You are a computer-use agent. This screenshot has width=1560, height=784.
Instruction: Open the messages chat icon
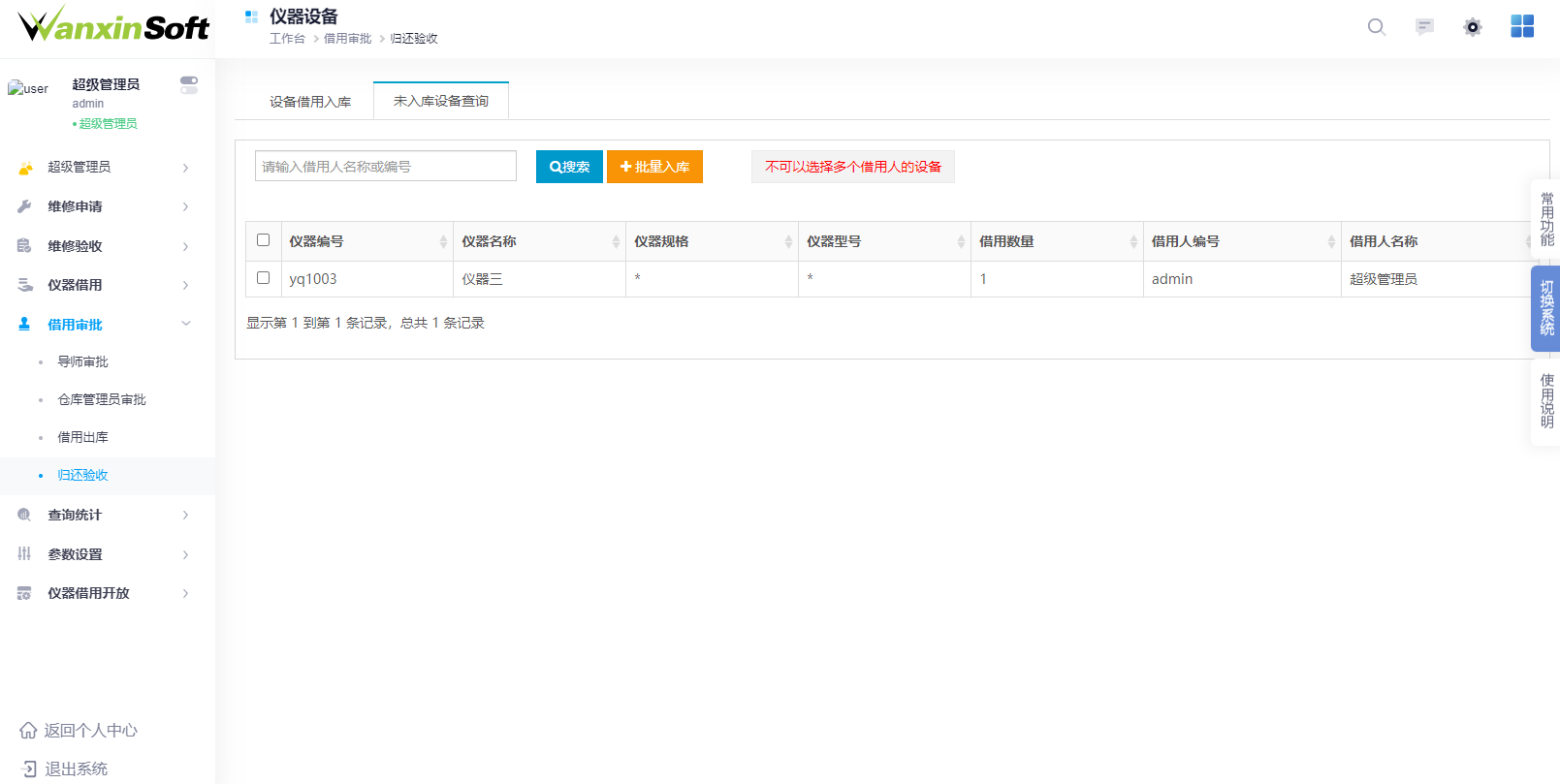[1424, 27]
